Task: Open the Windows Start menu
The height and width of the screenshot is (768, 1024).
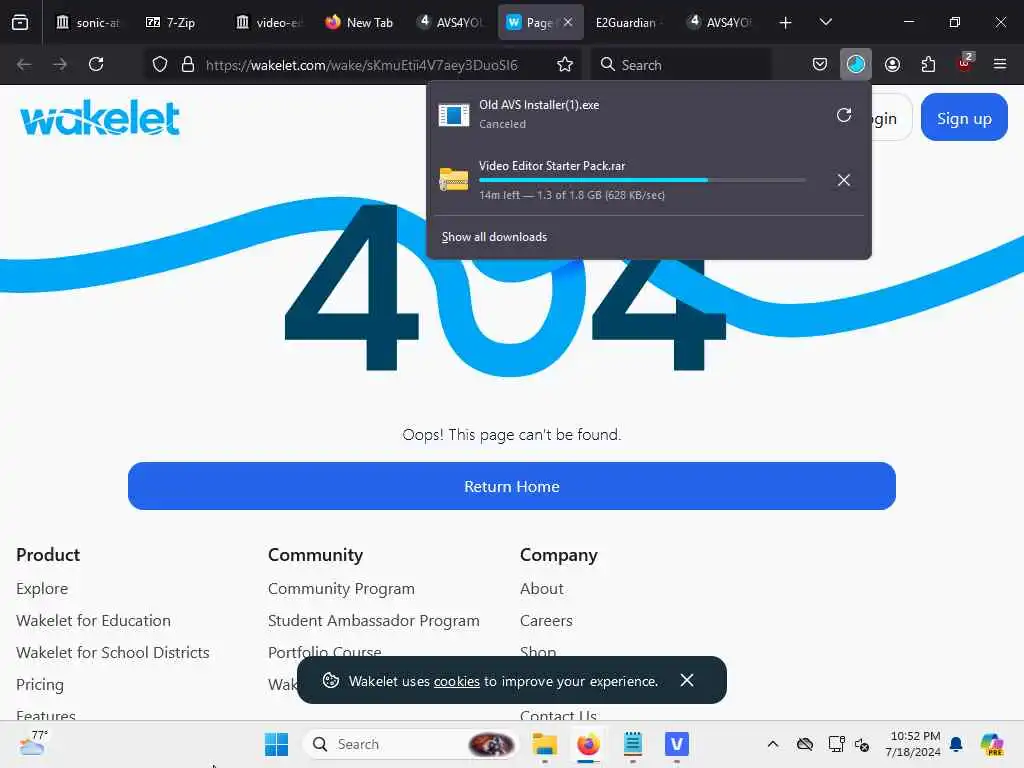Action: point(276,744)
